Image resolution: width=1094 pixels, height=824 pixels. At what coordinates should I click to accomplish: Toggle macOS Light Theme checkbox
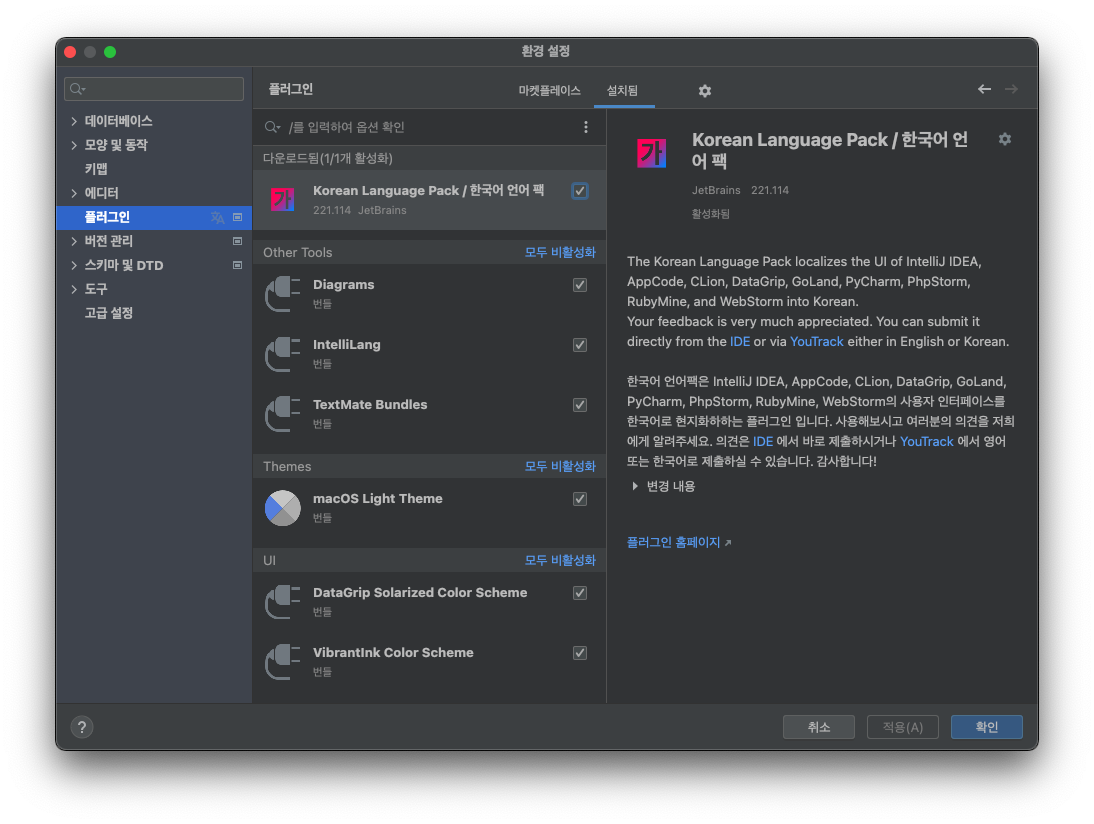[x=580, y=499]
